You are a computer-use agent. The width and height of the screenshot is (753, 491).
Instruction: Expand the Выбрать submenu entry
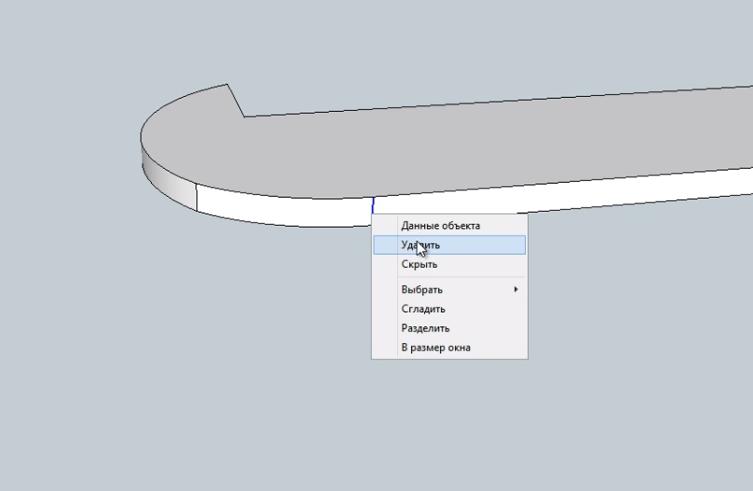(x=422, y=290)
